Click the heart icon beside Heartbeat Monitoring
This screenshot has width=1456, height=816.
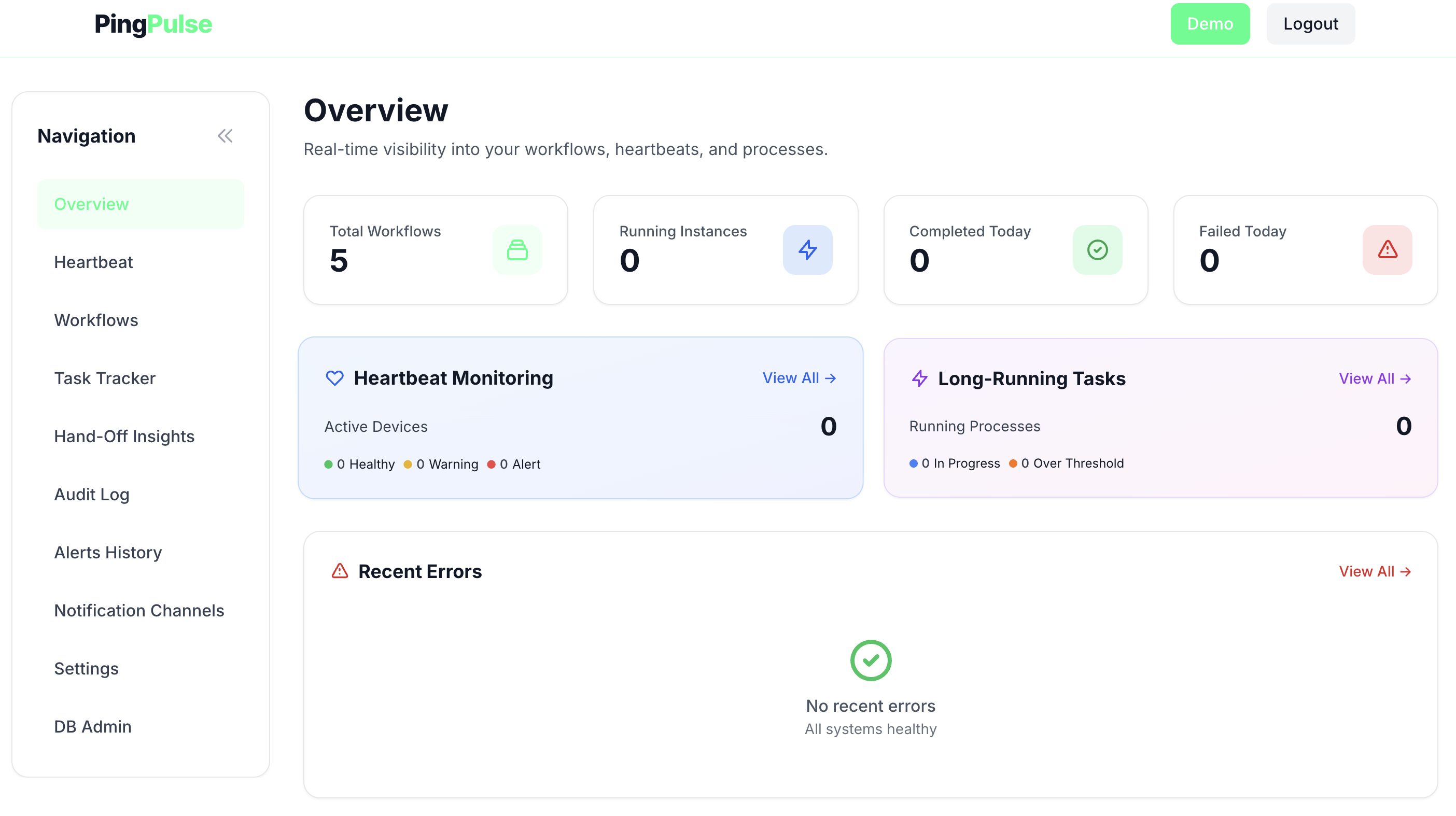334,378
